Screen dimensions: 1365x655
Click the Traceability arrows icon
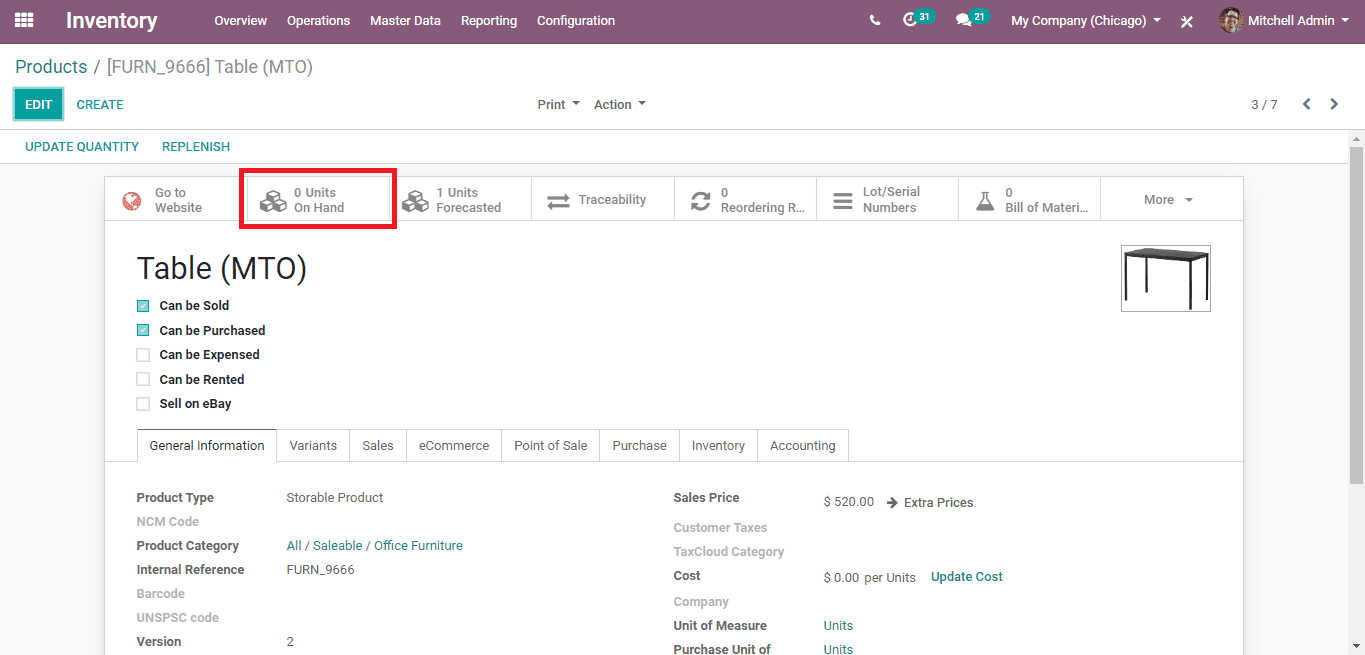tap(558, 201)
